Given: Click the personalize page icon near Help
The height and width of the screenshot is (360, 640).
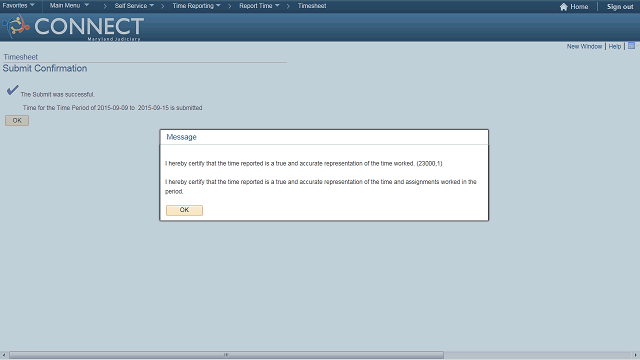Looking at the screenshot, I should pyautogui.click(x=631, y=46).
